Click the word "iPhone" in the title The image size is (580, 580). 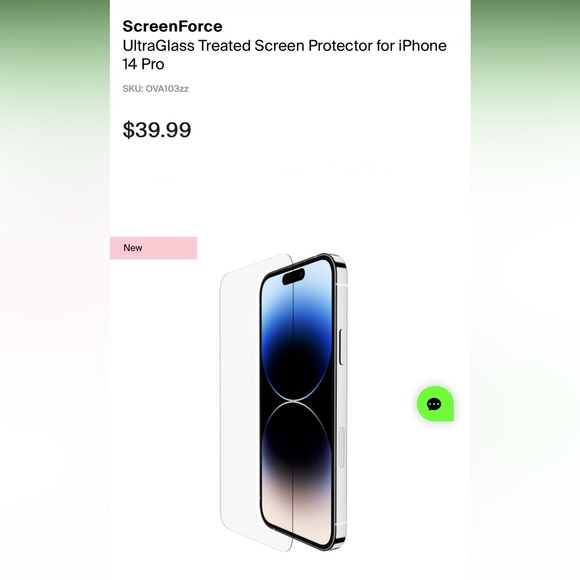[422, 46]
